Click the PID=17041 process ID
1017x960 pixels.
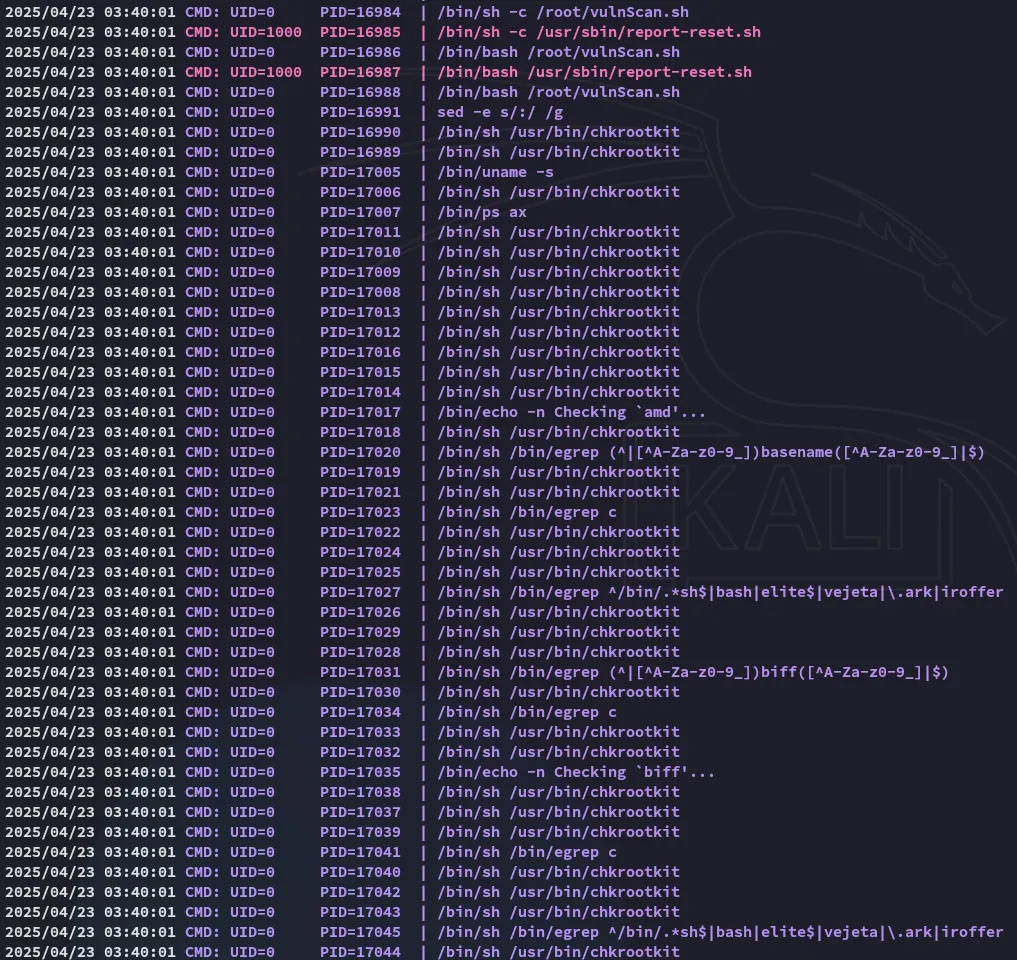point(360,852)
